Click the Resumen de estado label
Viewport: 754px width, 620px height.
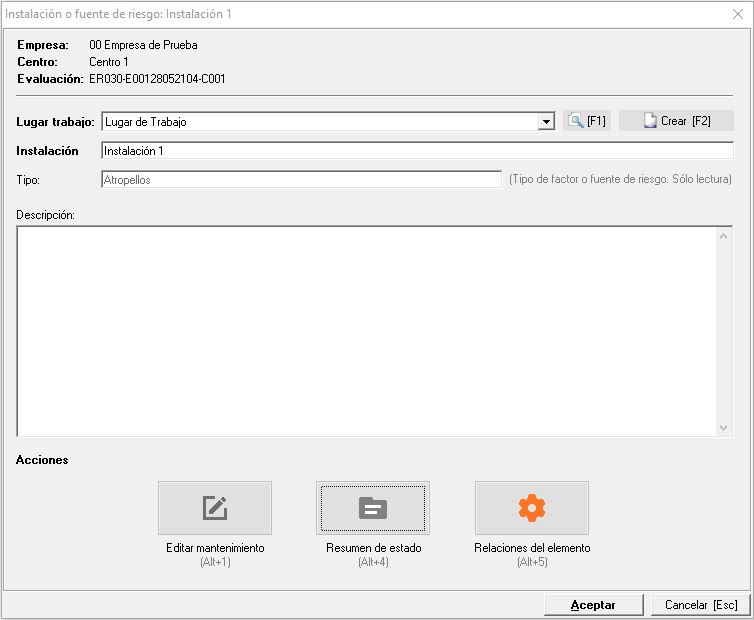point(374,547)
